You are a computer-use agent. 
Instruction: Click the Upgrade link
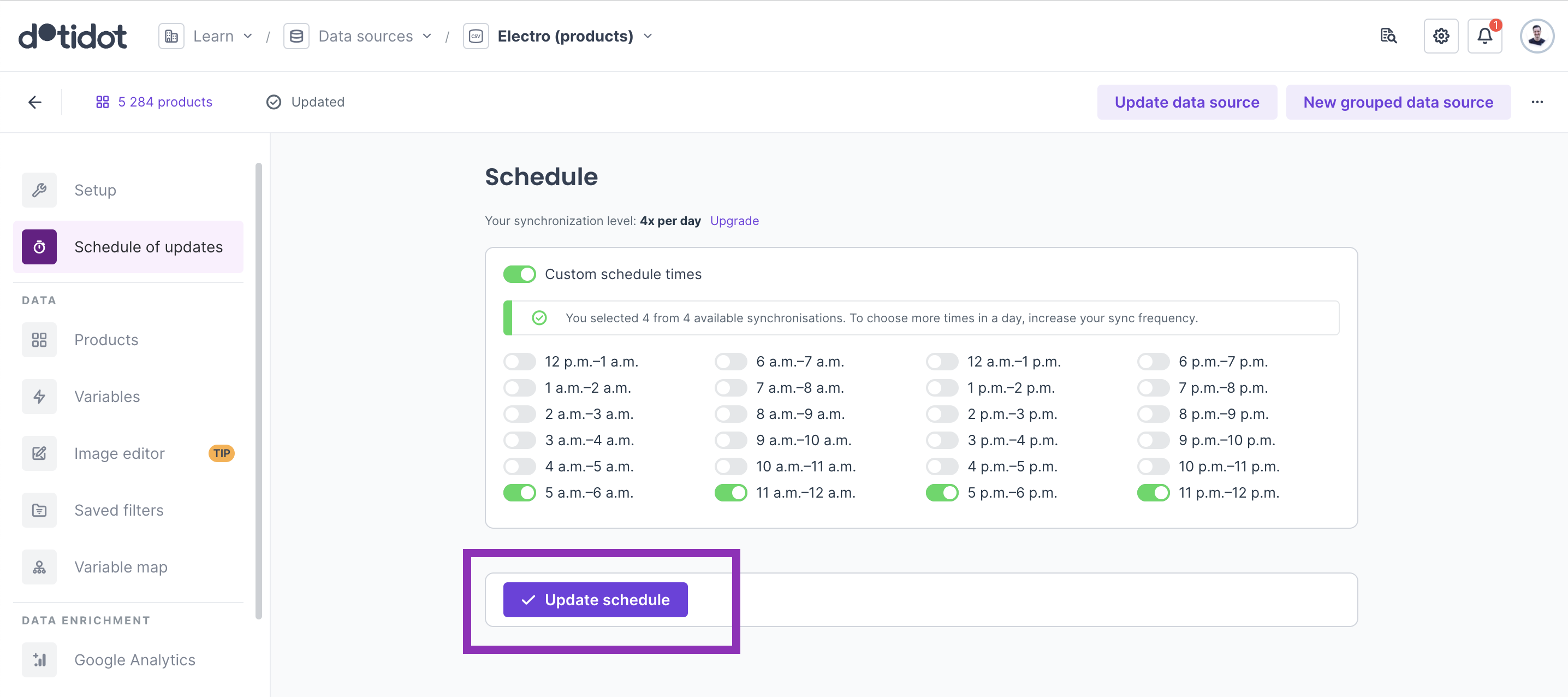734,221
